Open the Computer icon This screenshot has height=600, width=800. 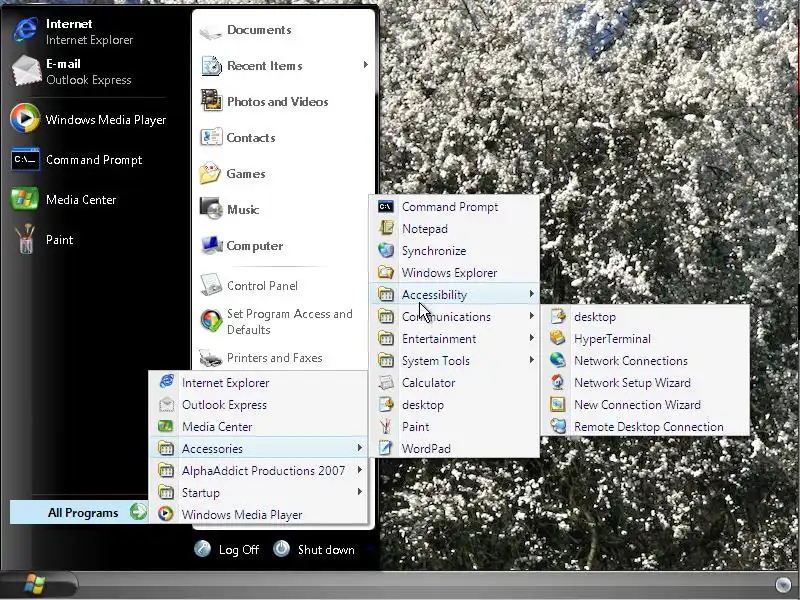pos(211,245)
